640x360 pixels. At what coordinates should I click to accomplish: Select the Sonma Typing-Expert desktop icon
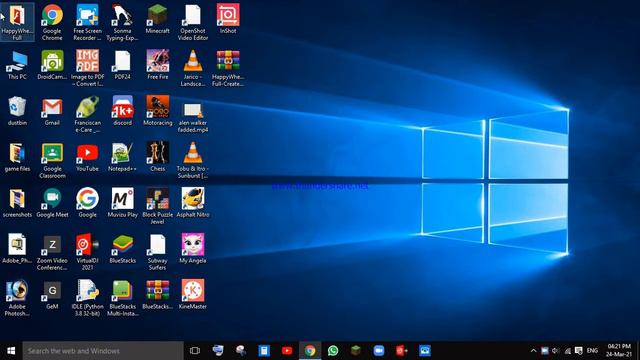coord(122,22)
